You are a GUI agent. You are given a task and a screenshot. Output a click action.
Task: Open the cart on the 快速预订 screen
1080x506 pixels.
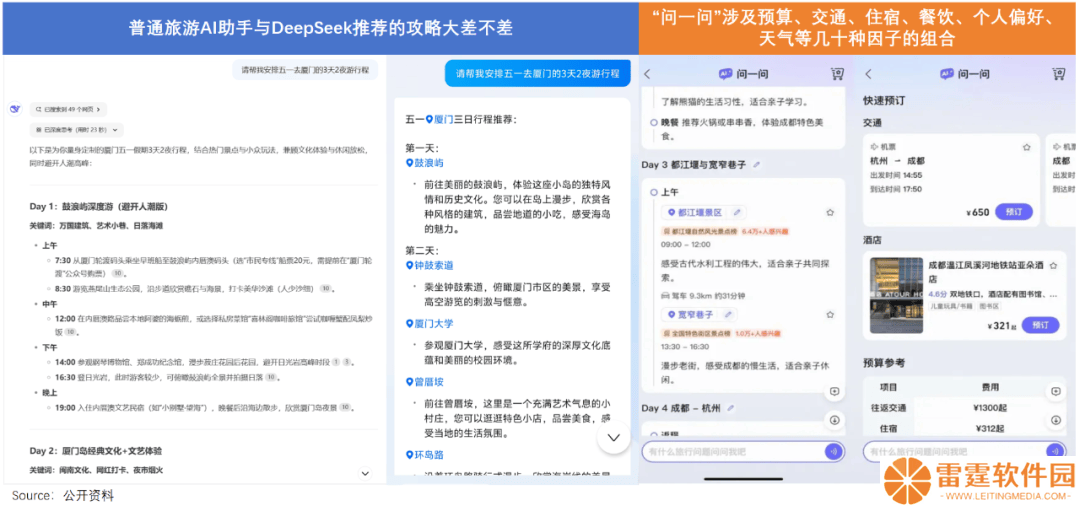[1059, 74]
